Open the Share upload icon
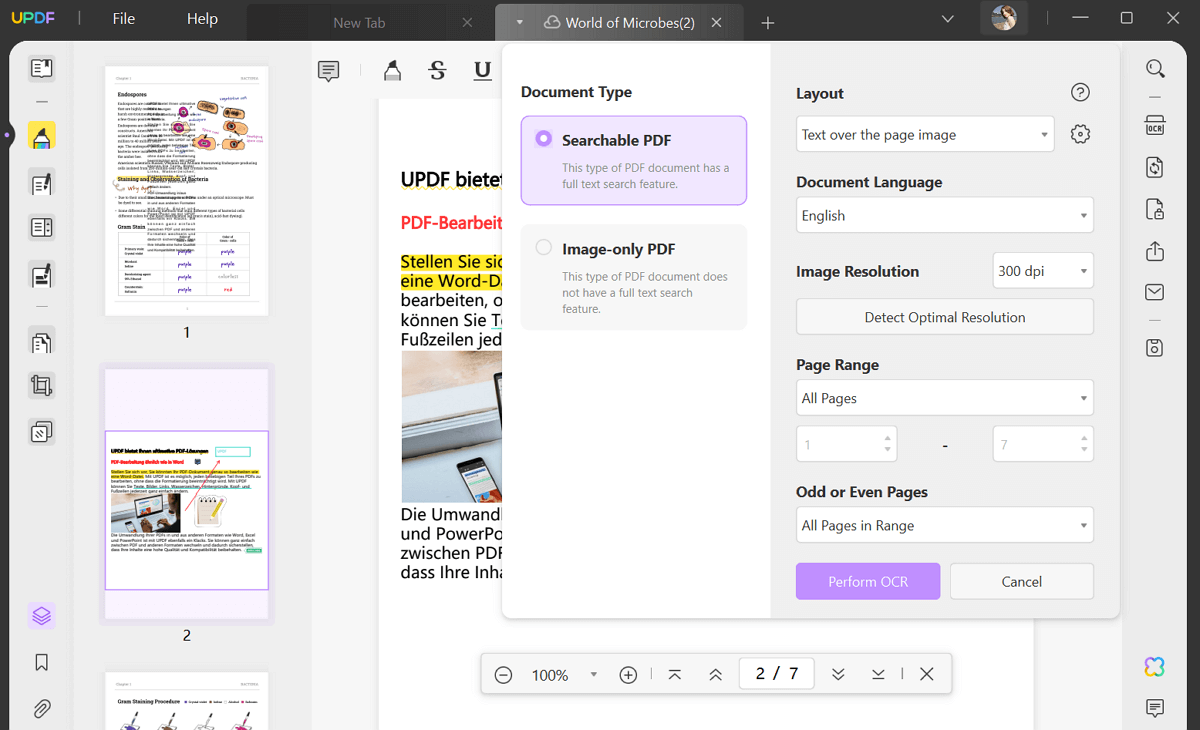The width and height of the screenshot is (1200, 730). pos(1155,251)
